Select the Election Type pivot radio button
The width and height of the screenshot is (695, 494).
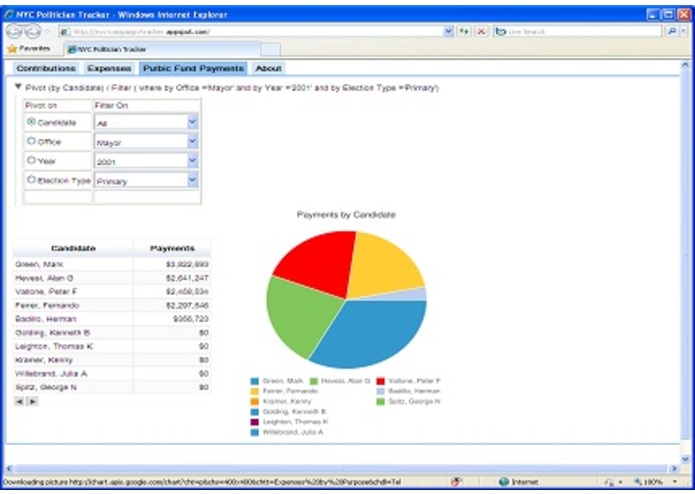(x=31, y=180)
